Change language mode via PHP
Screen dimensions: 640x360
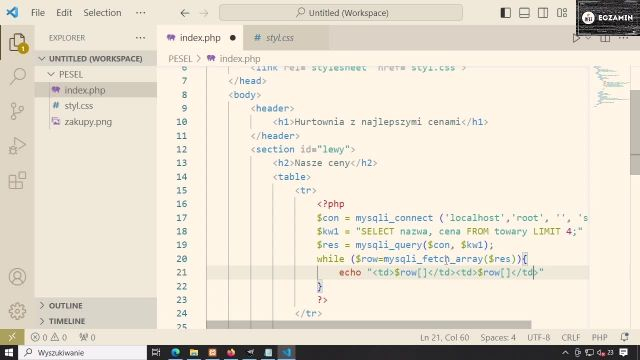point(600,338)
